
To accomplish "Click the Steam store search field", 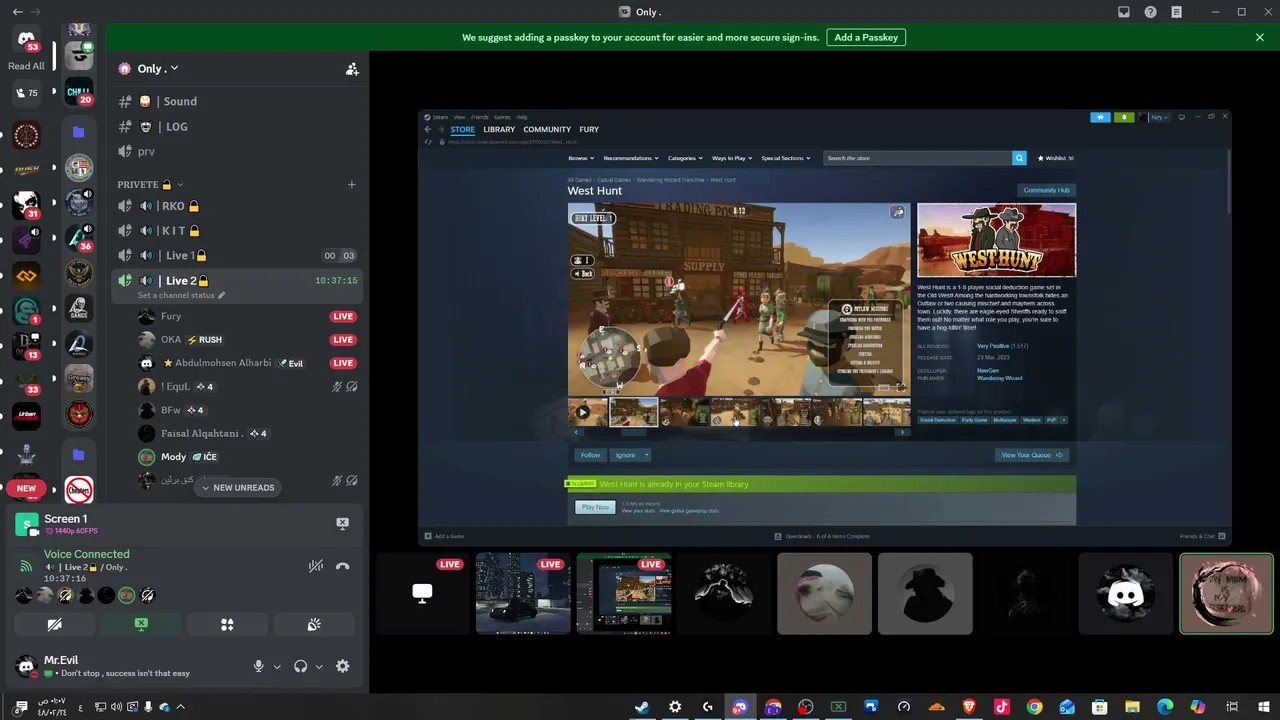I will click(917, 158).
